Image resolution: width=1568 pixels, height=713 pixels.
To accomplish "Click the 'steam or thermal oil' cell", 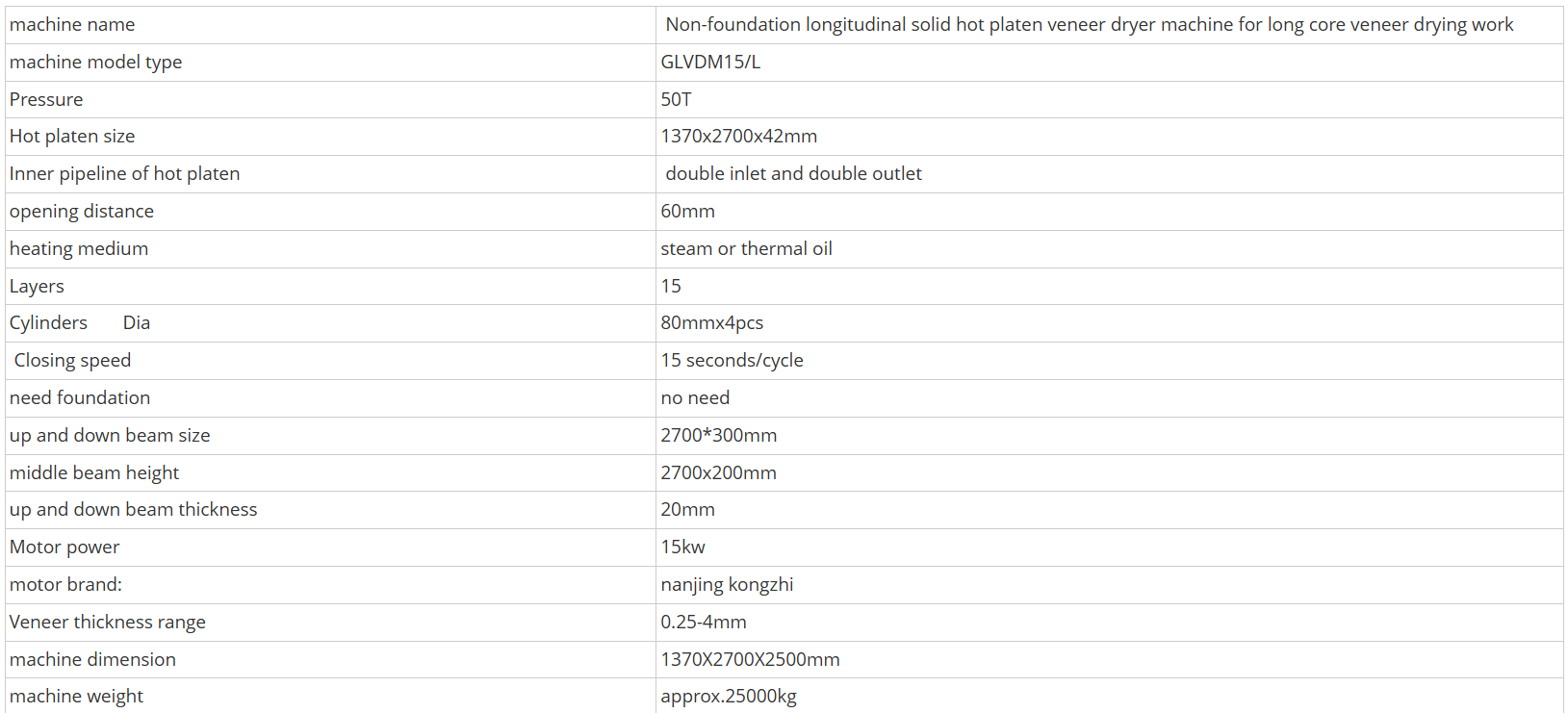I will (x=1110, y=249).
